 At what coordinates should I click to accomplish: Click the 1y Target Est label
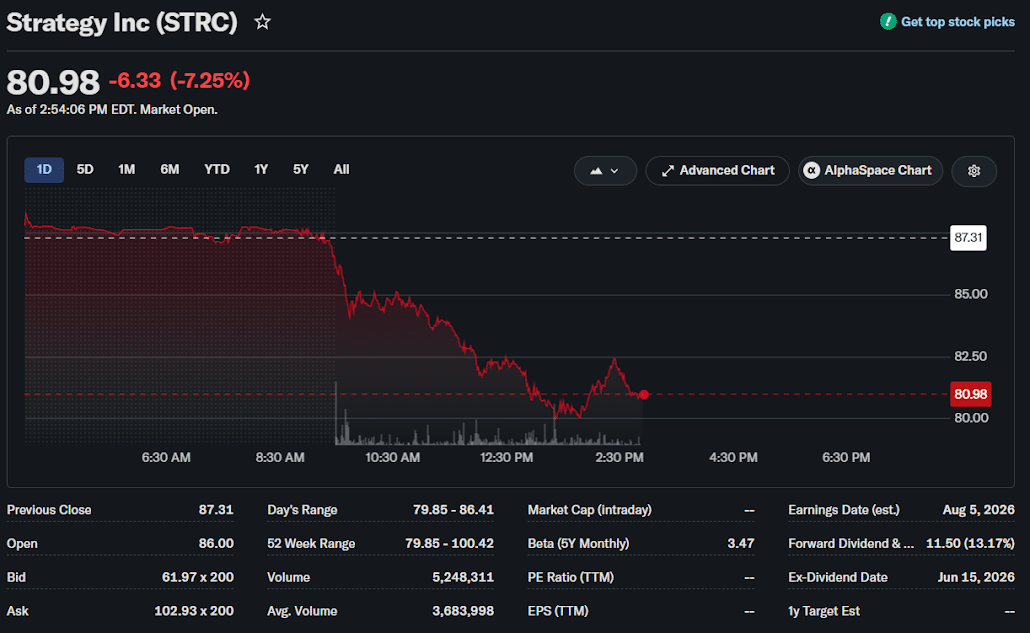point(824,611)
